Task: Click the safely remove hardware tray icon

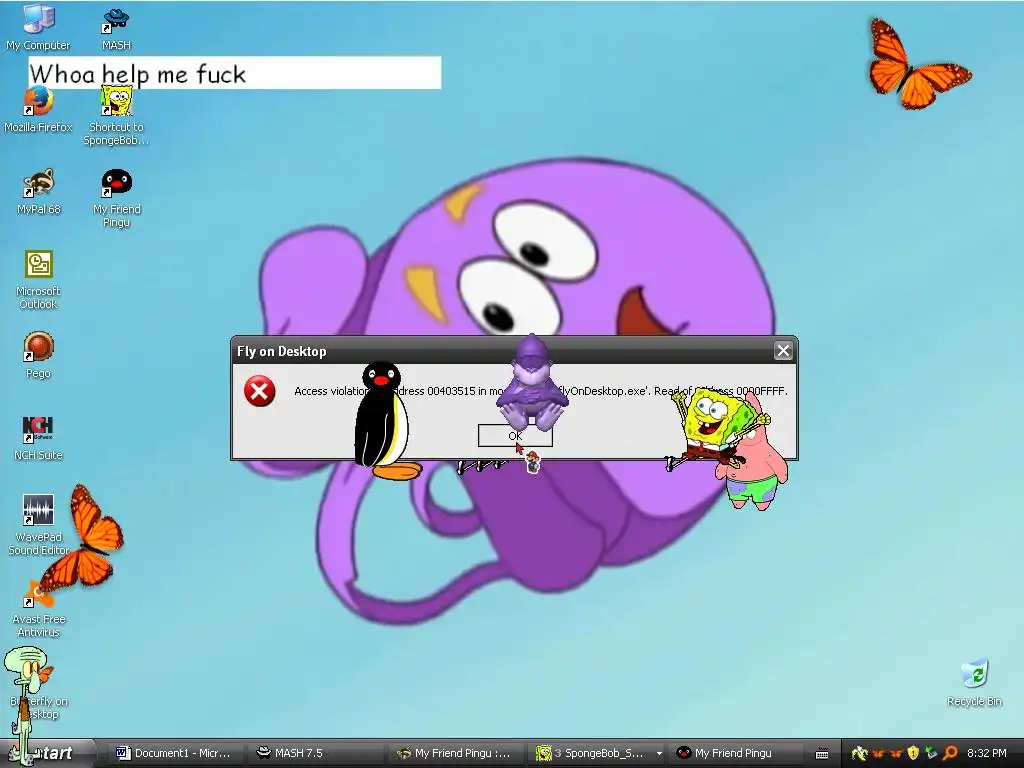Action: pyautogui.click(x=931, y=753)
